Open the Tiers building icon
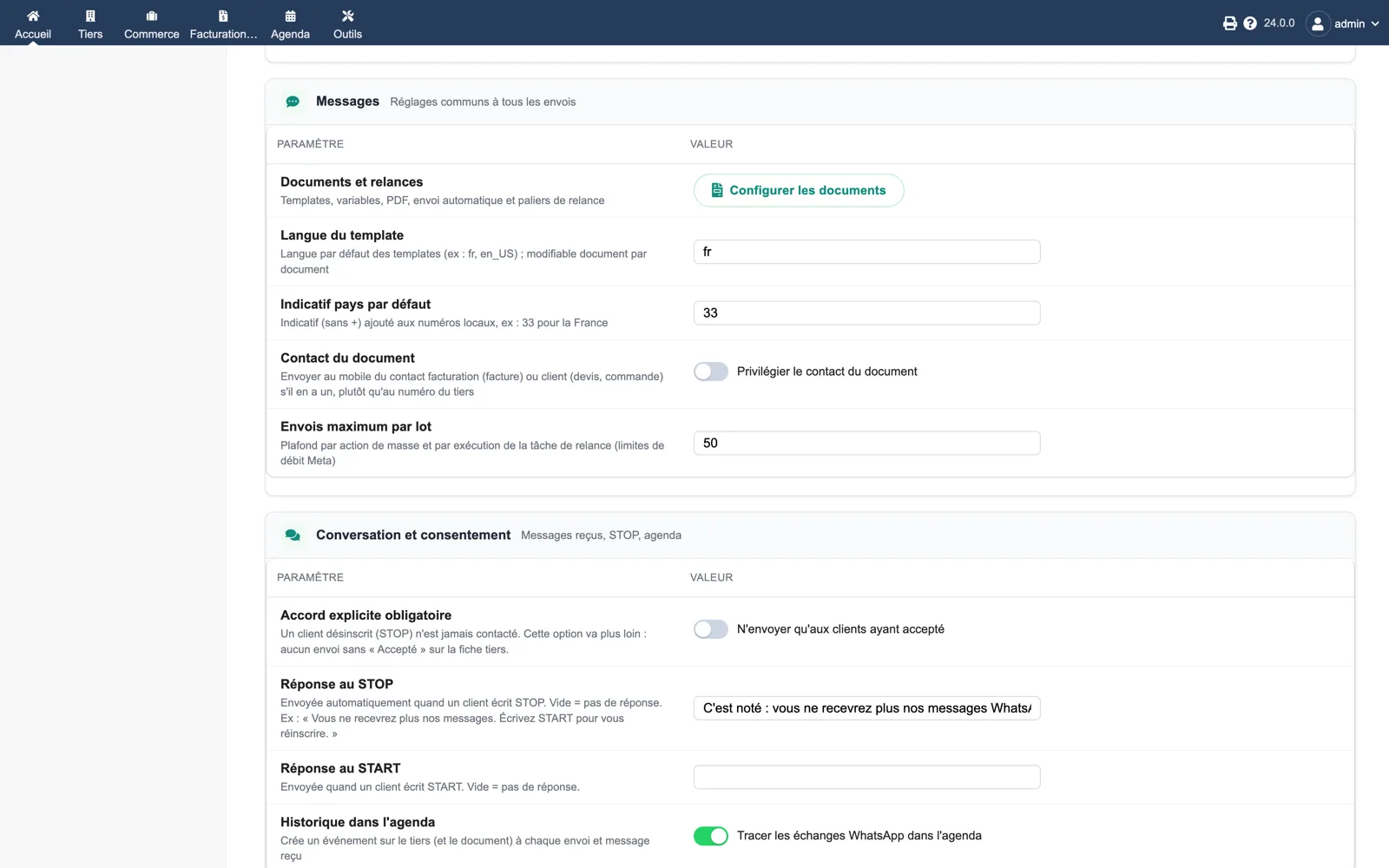The width and height of the screenshot is (1389, 868). pyautogui.click(x=90, y=16)
